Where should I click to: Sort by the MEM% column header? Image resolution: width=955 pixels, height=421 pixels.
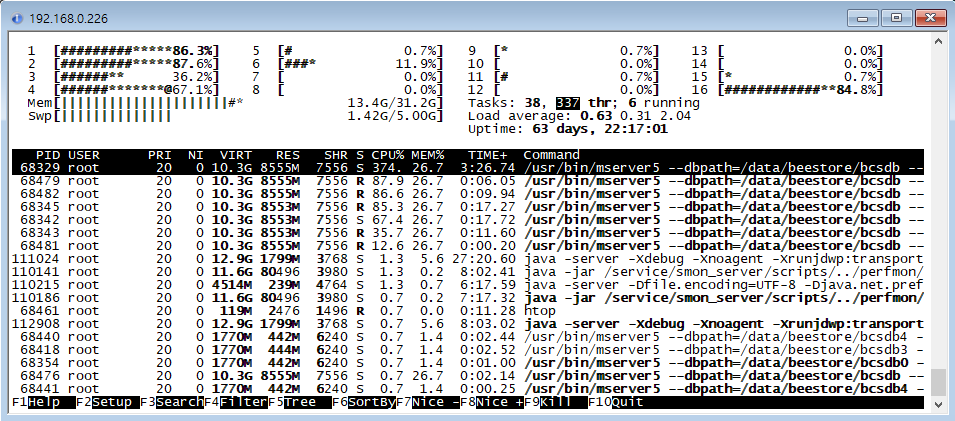pyautogui.click(x=427, y=155)
